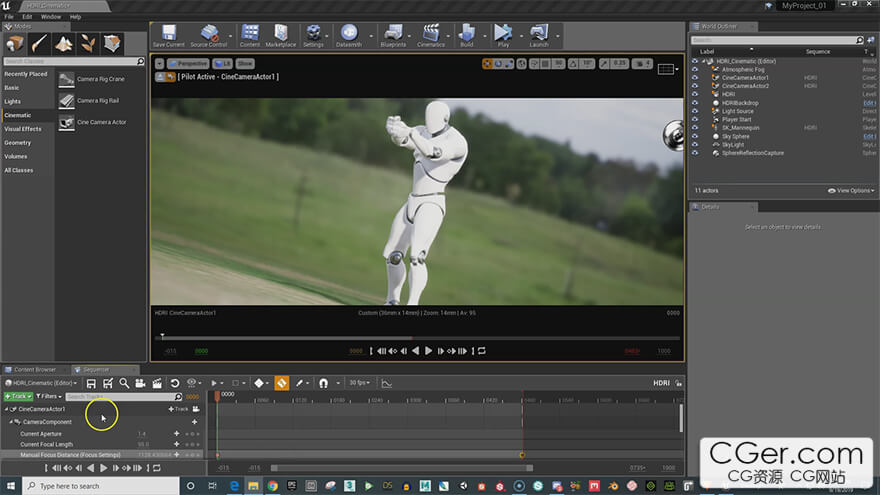The height and width of the screenshot is (495, 880).
Task: Switch to the Content Browser tab
Action: tap(35, 369)
